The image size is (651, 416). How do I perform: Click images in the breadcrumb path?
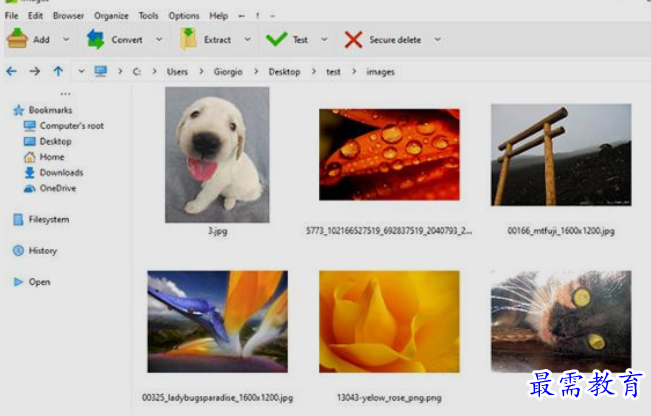[380, 72]
